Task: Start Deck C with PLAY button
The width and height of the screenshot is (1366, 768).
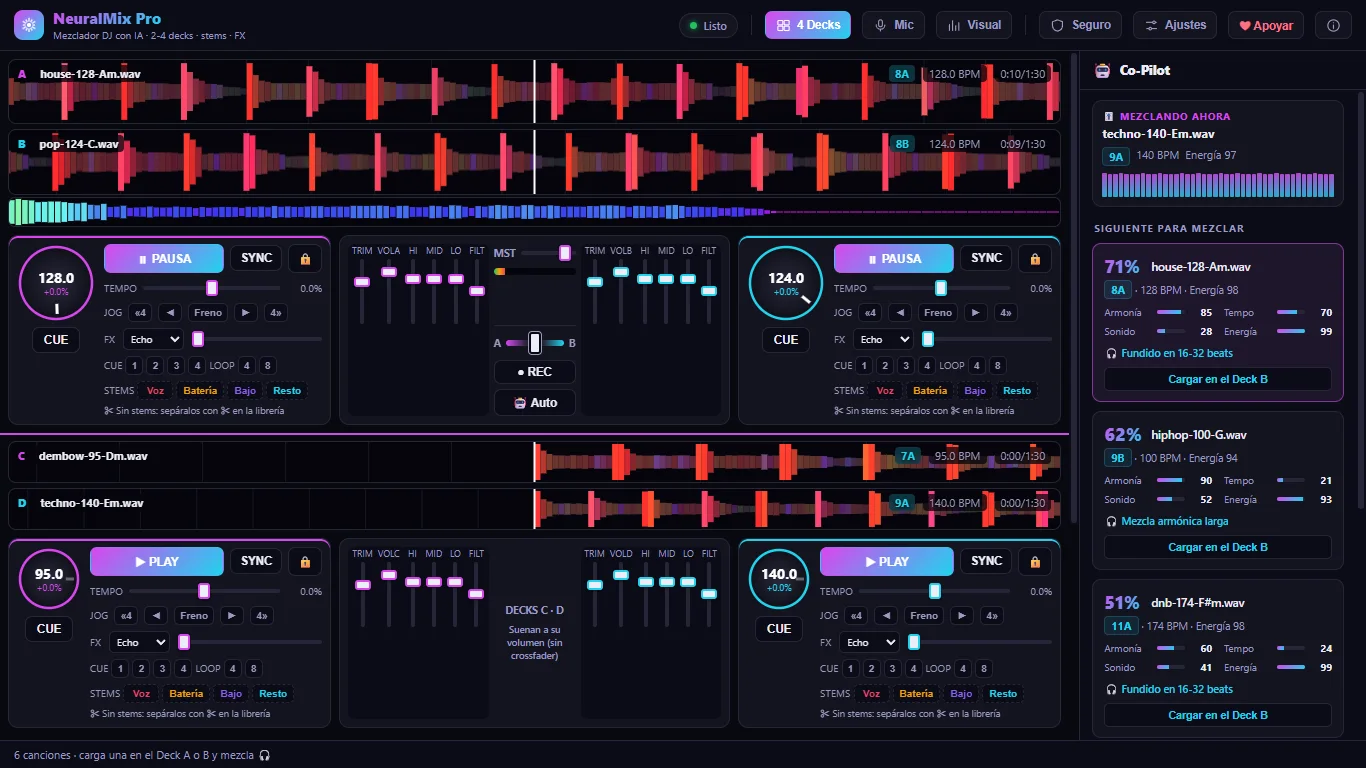Action: 157,561
